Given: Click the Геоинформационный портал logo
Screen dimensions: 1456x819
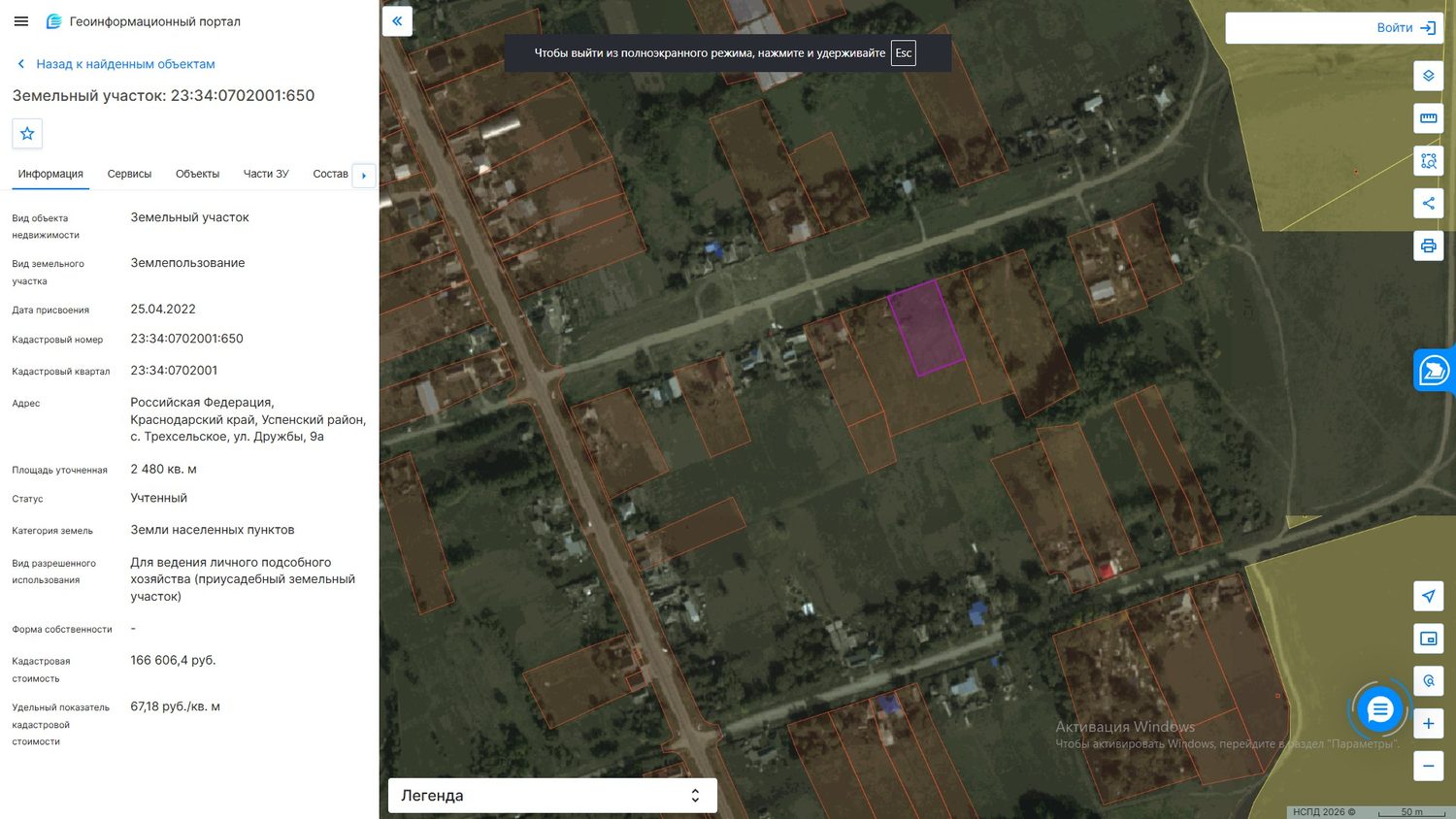Looking at the screenshot, I should [144, 21].
